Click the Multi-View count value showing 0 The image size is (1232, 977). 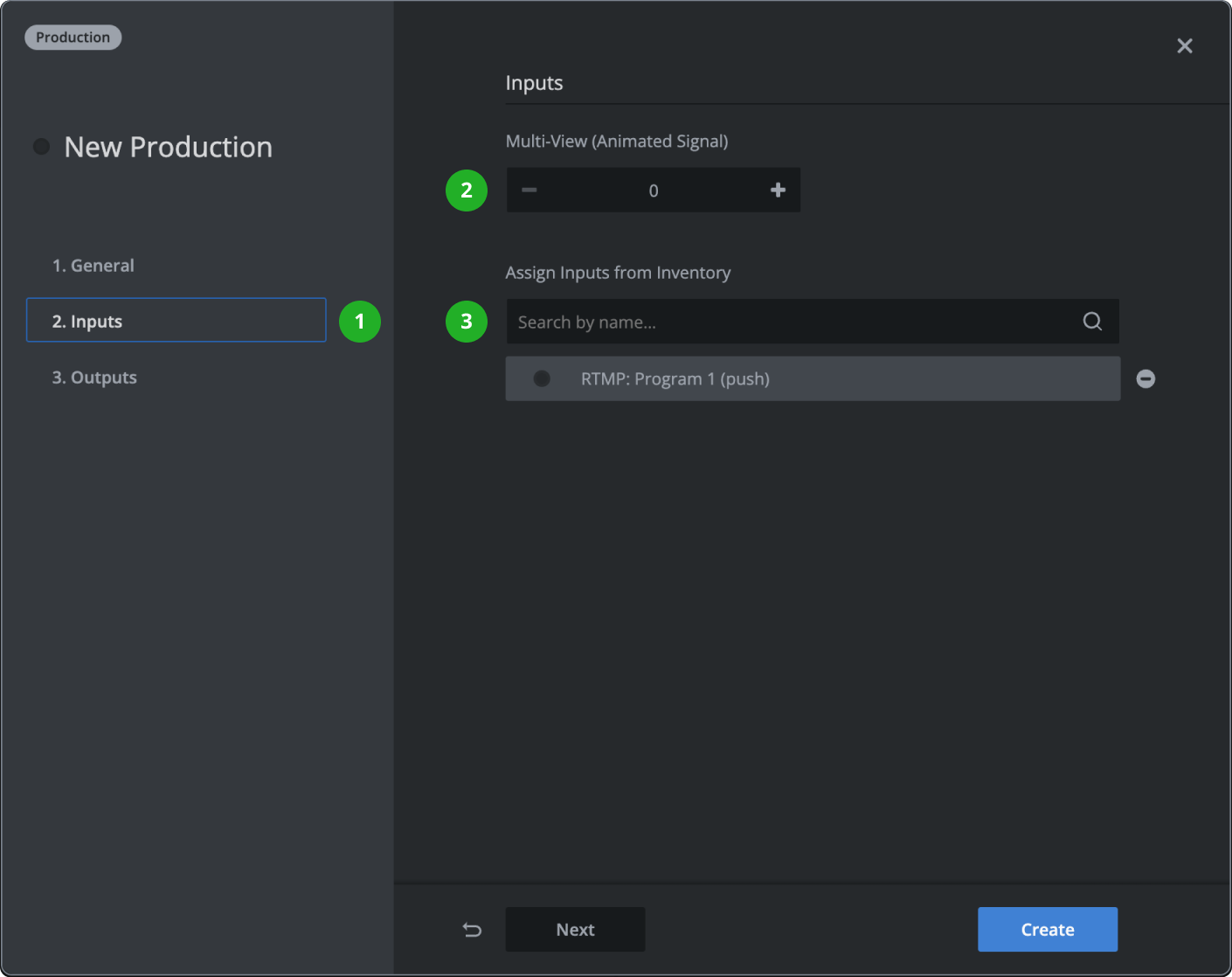tap(653, 190)
